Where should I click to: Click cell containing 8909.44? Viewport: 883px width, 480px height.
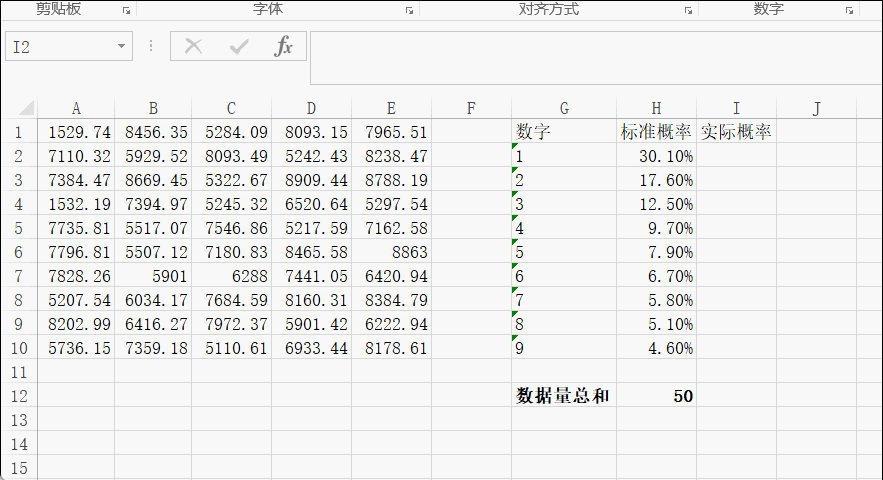[311, 180]
